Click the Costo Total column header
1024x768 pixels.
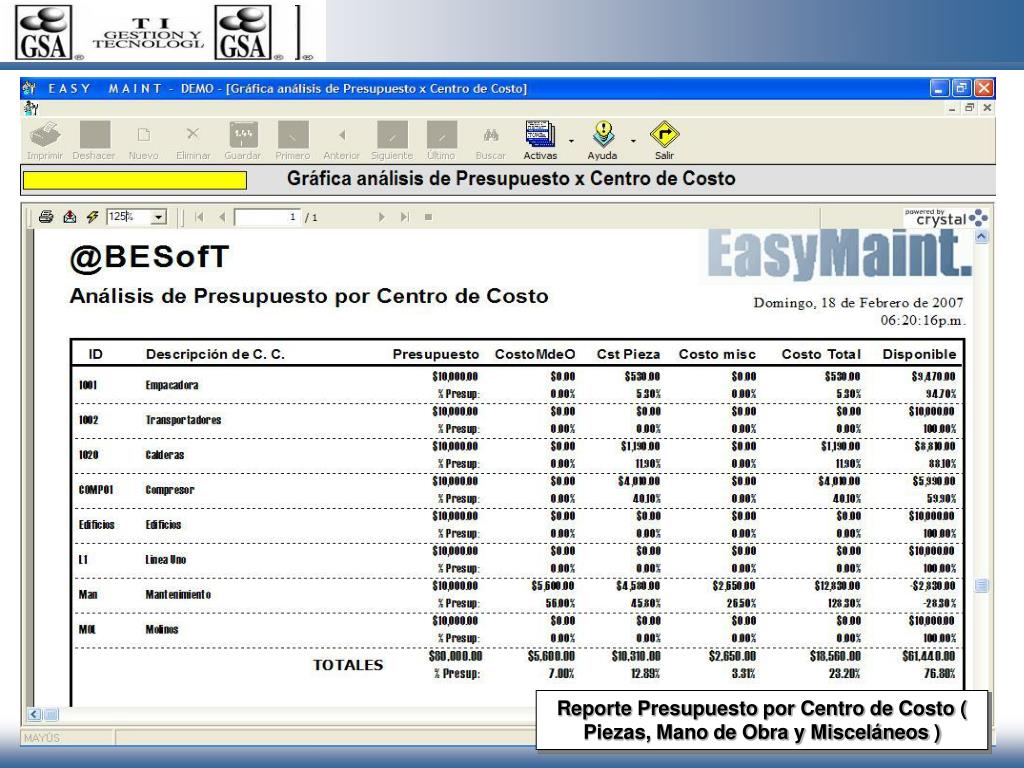(x=821, y=354)
